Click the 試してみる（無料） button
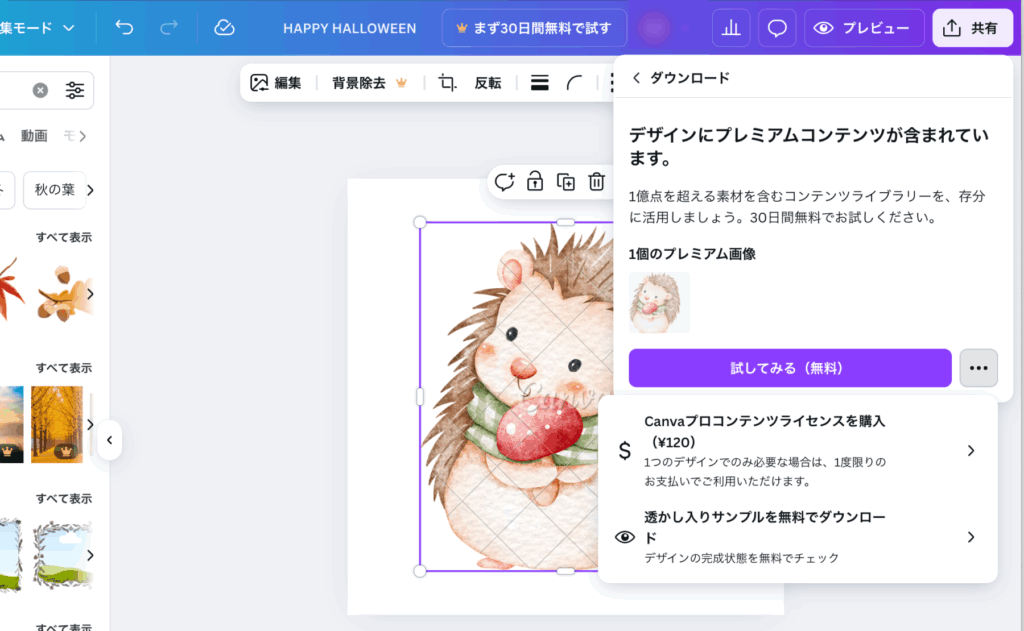Image resolution: width=1024 pixels, height=631 pixels. coord(789,368)
